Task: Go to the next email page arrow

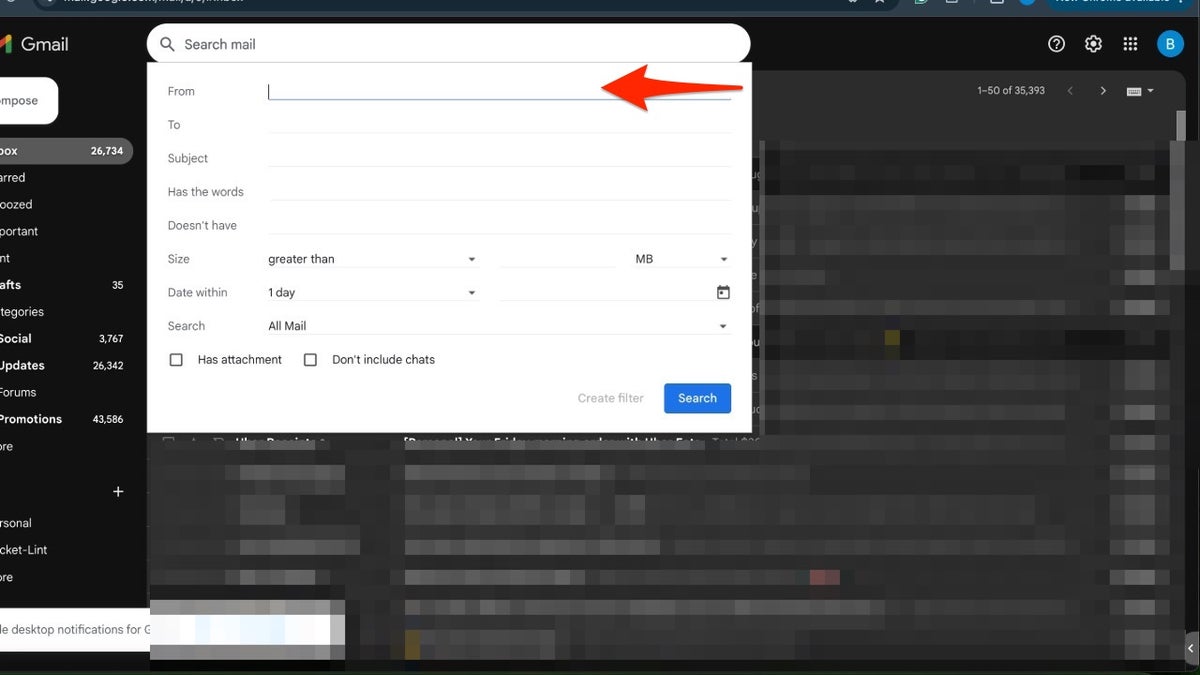Action: point(1103,90)
